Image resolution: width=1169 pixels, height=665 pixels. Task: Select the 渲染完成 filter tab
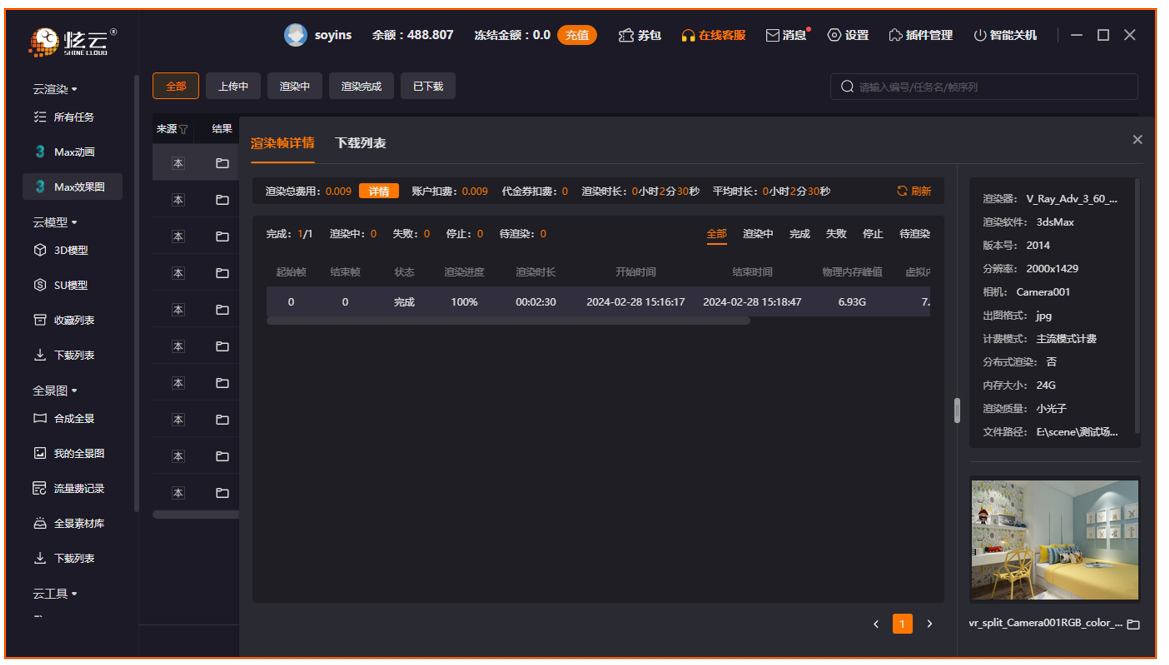(361, 87)
